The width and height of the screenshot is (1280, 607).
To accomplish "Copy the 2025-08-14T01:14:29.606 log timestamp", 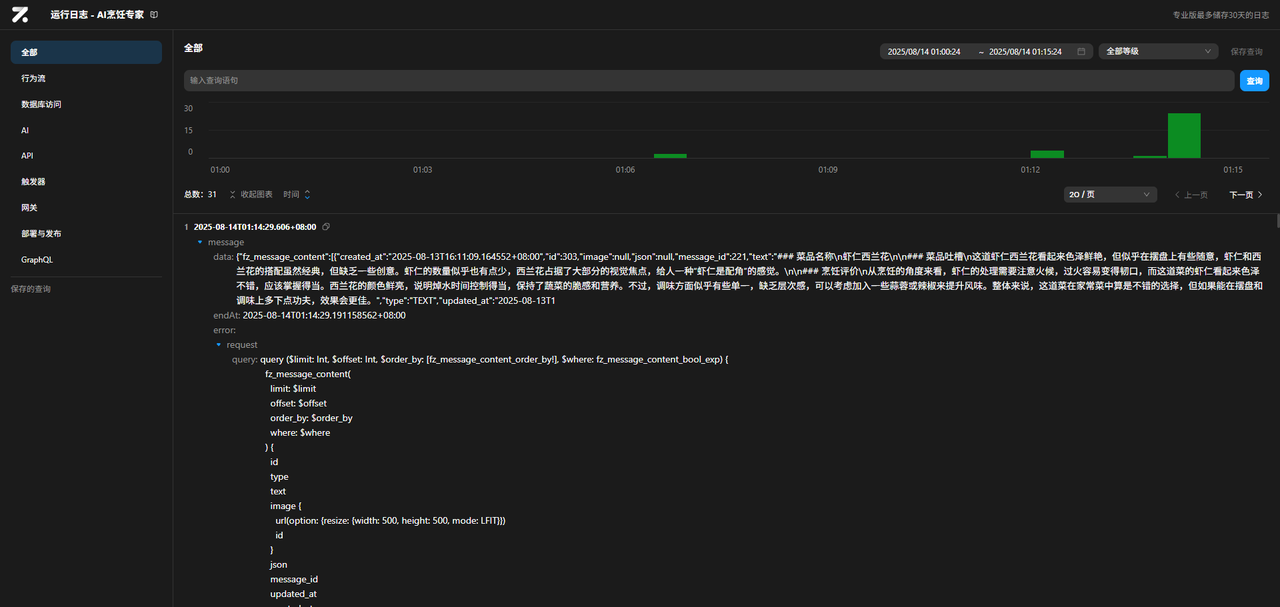I will tap(326, 227).
